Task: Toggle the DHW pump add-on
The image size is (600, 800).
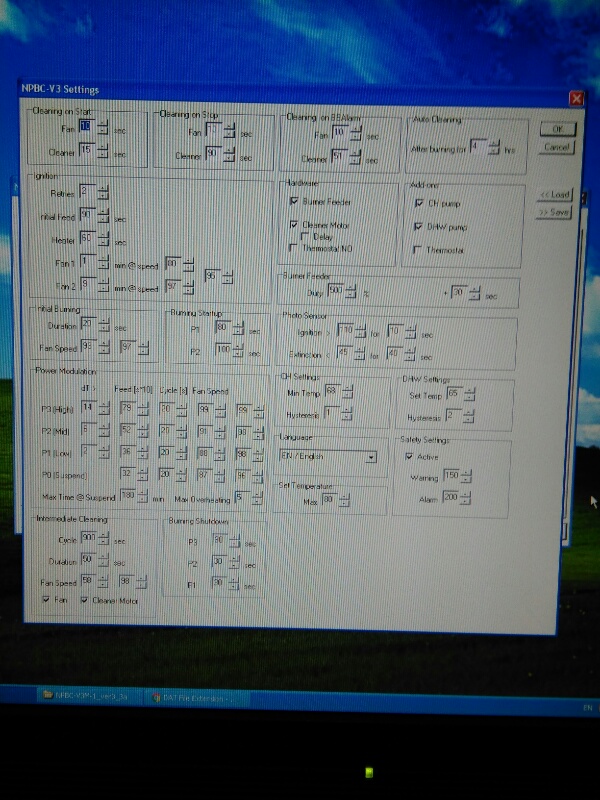Action: [418, 226]
